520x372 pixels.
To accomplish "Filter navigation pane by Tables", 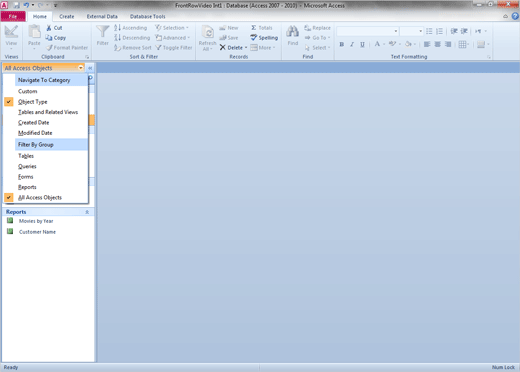I will (26, 156).
